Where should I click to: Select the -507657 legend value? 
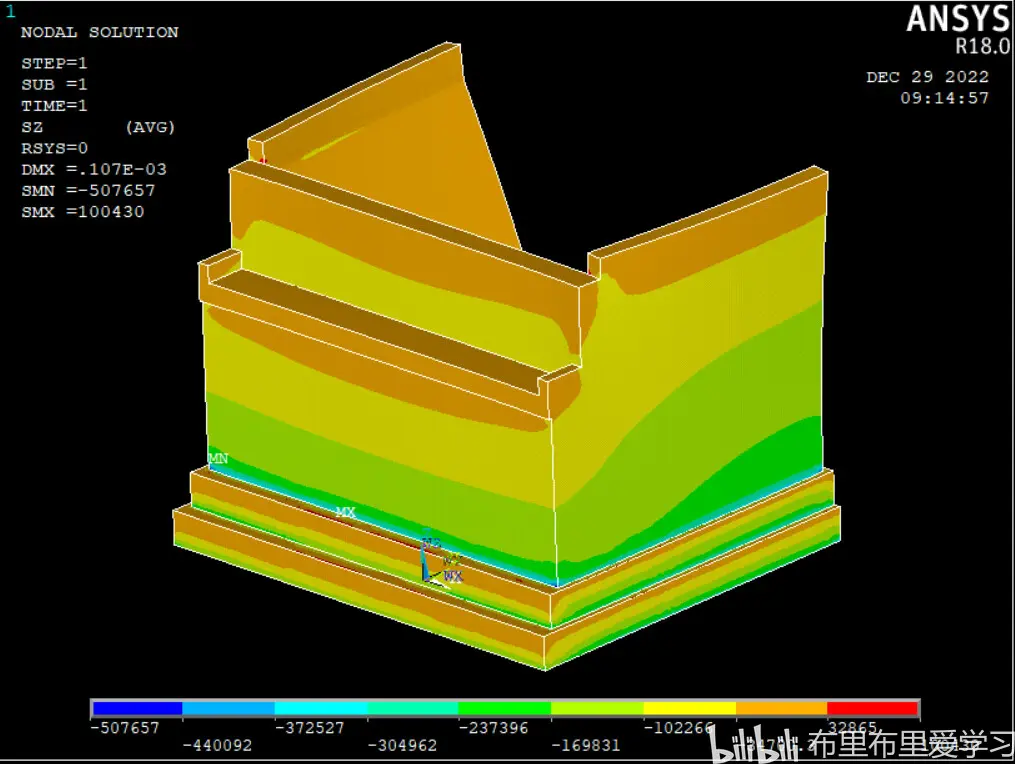[125, 728]
